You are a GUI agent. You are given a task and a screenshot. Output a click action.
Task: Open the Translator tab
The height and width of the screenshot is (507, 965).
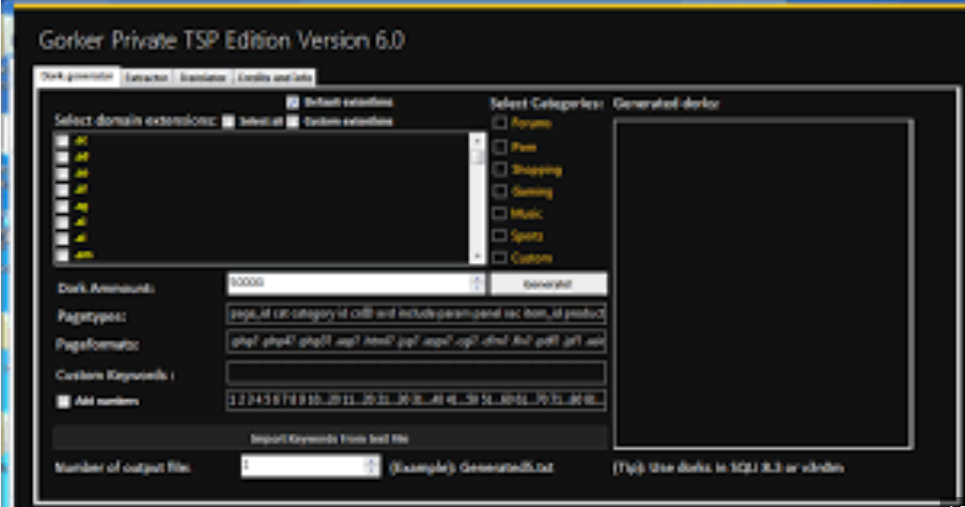pos(203,78)
